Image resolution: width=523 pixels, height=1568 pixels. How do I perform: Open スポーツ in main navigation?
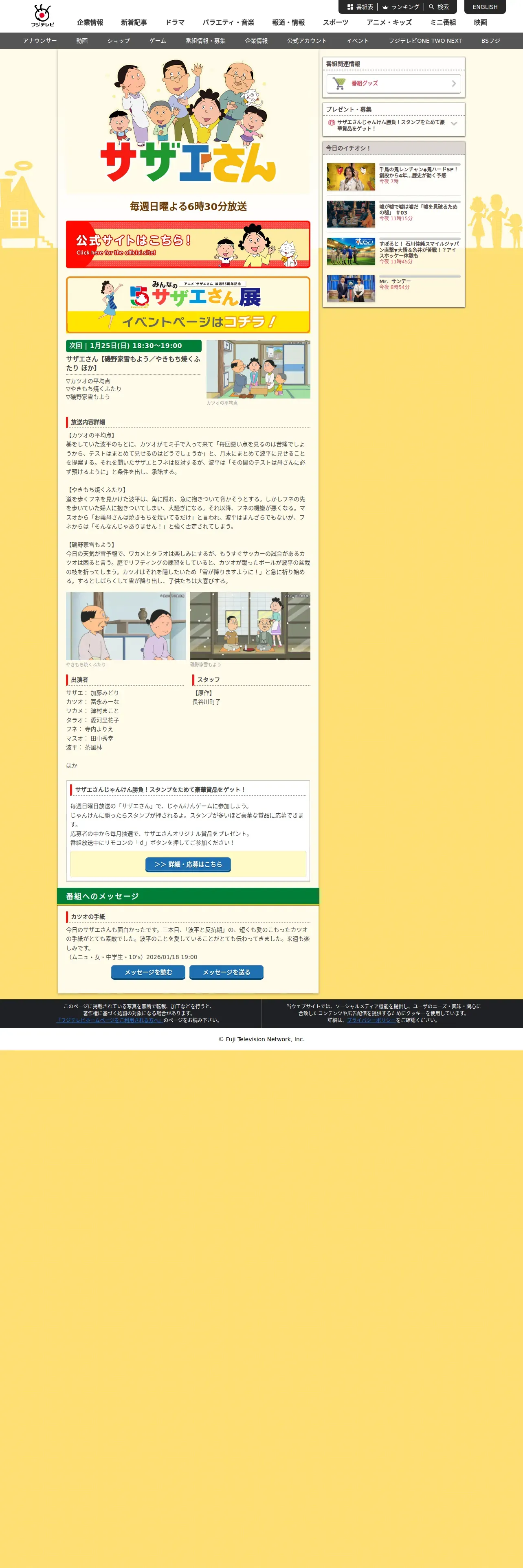coord(336,22)
